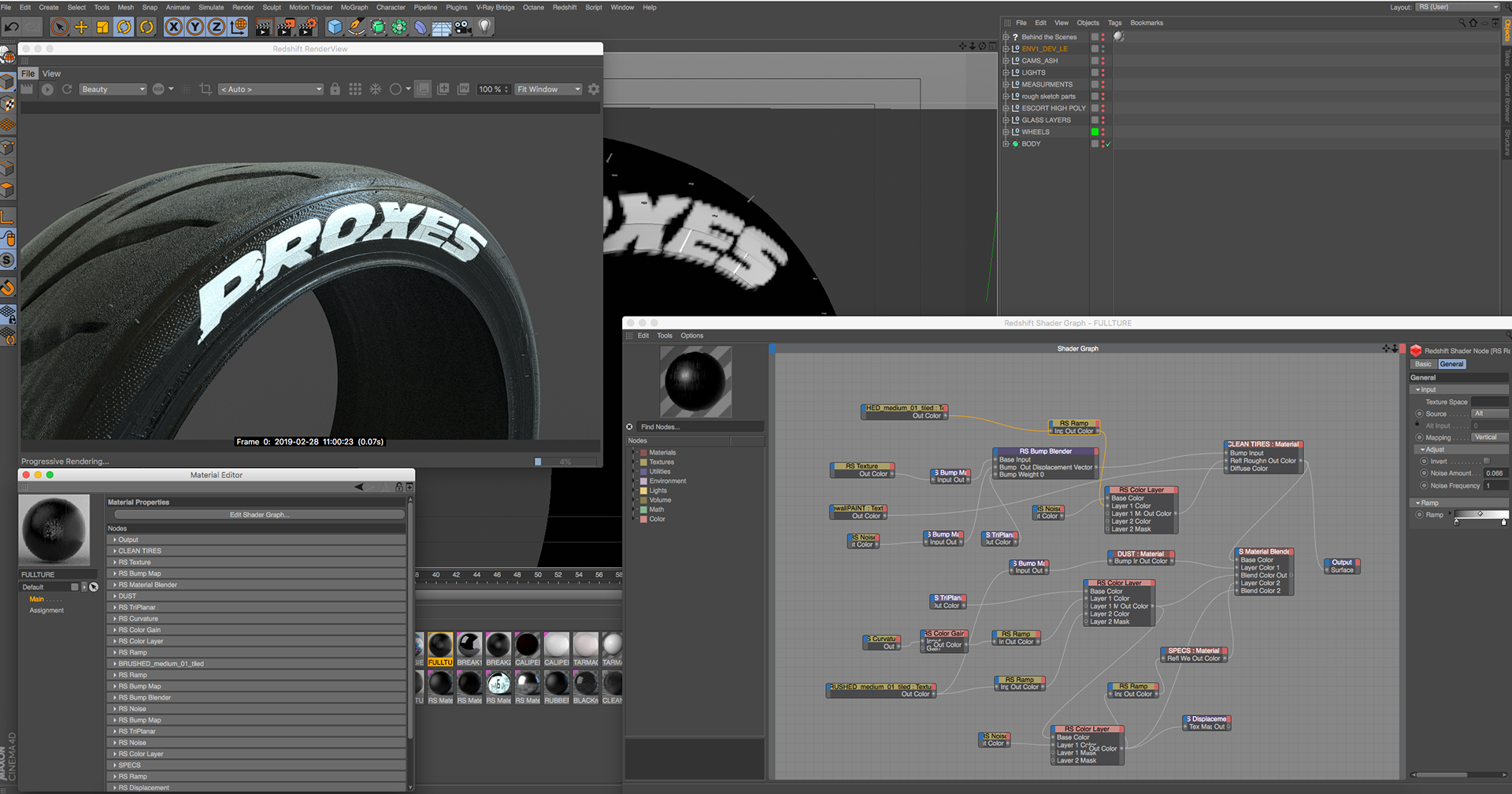The image size is (1512, 794).
Task: Click the Noise Amount value field
Action: (x=1495, y=473)
